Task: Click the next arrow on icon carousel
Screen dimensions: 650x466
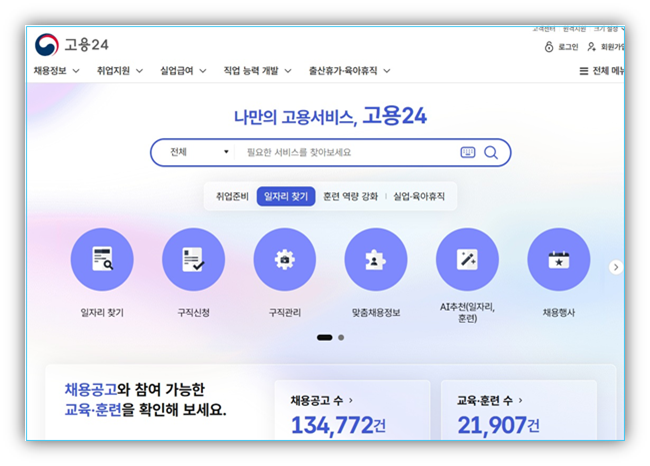Action: click(x=616, y=267)
